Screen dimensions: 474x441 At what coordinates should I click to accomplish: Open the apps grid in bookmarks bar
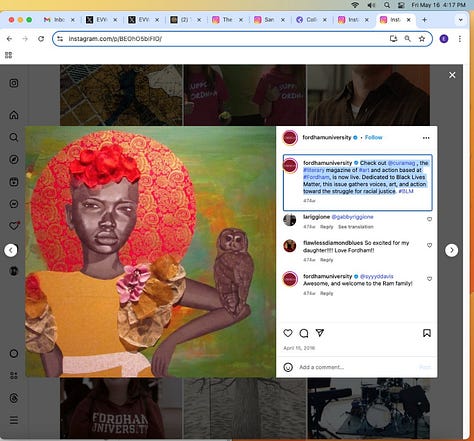click(x=9, y=55)
